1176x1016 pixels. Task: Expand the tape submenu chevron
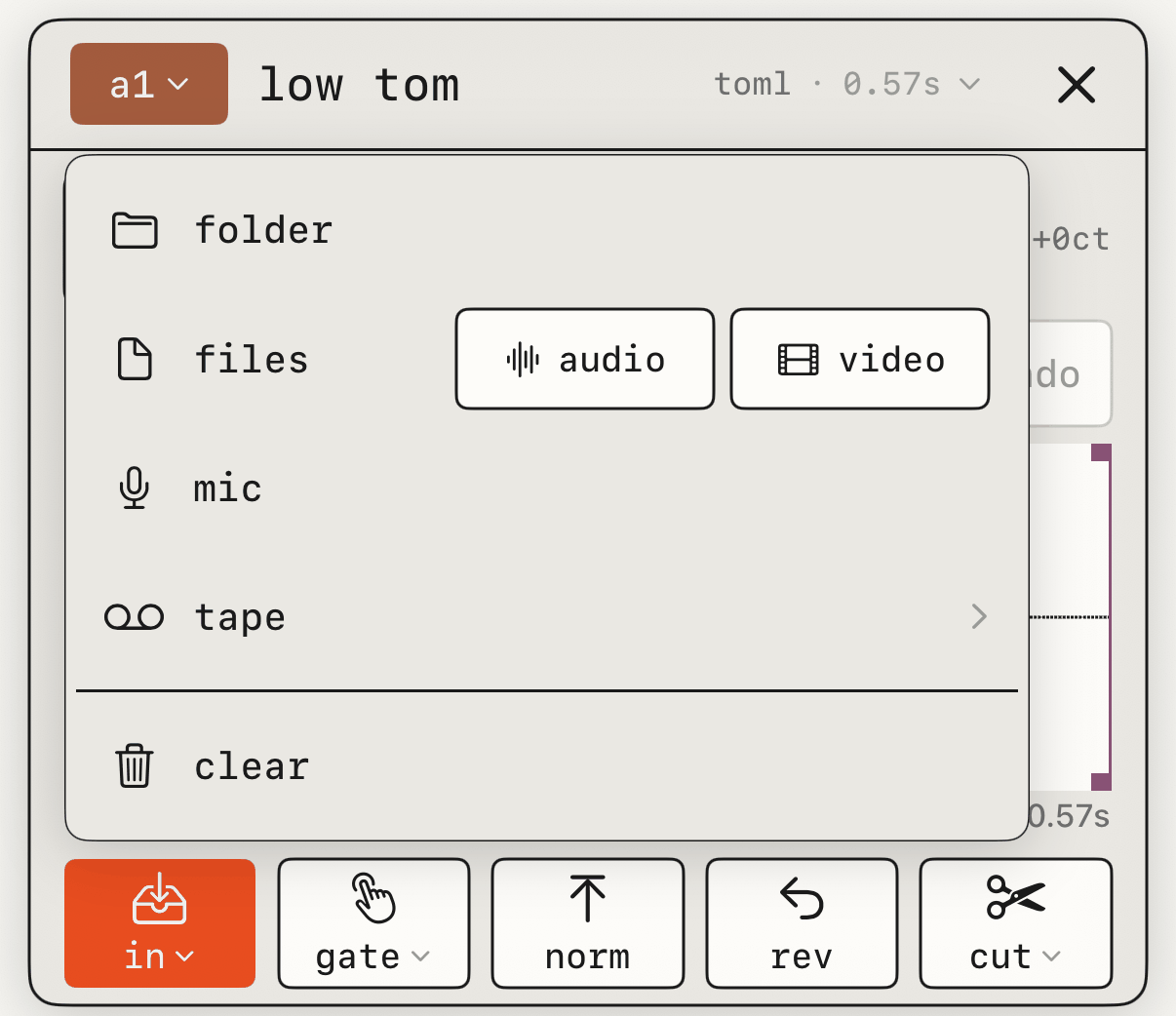click(x=979, y=616)
